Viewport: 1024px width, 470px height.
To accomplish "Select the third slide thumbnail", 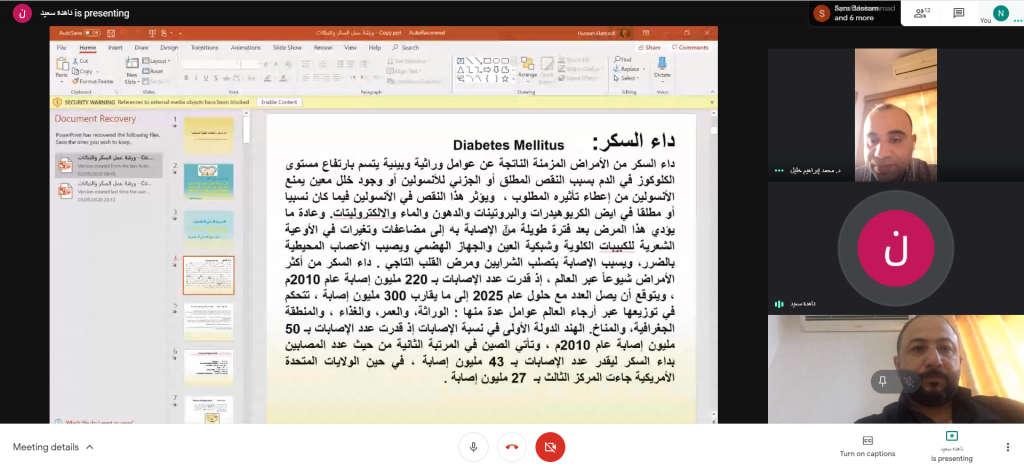I will pyautogui.click(x=208, y=226).
